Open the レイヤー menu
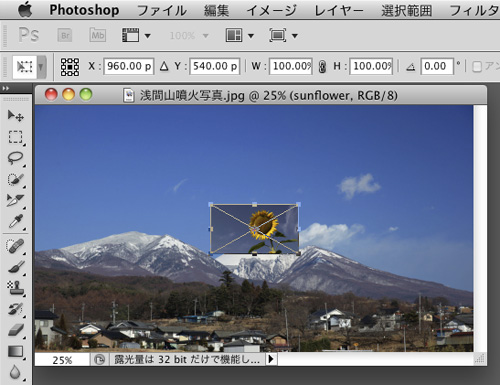The image size is (500, 385). click(x=339, y=10)
